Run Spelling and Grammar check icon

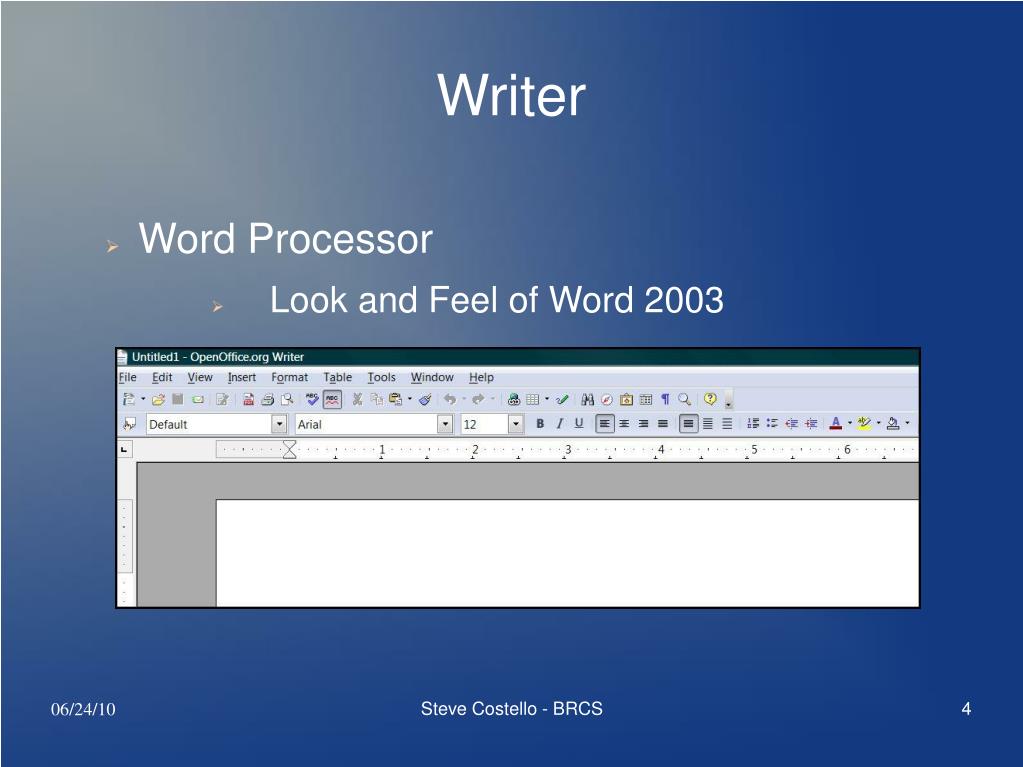click(x=313, y=399)
